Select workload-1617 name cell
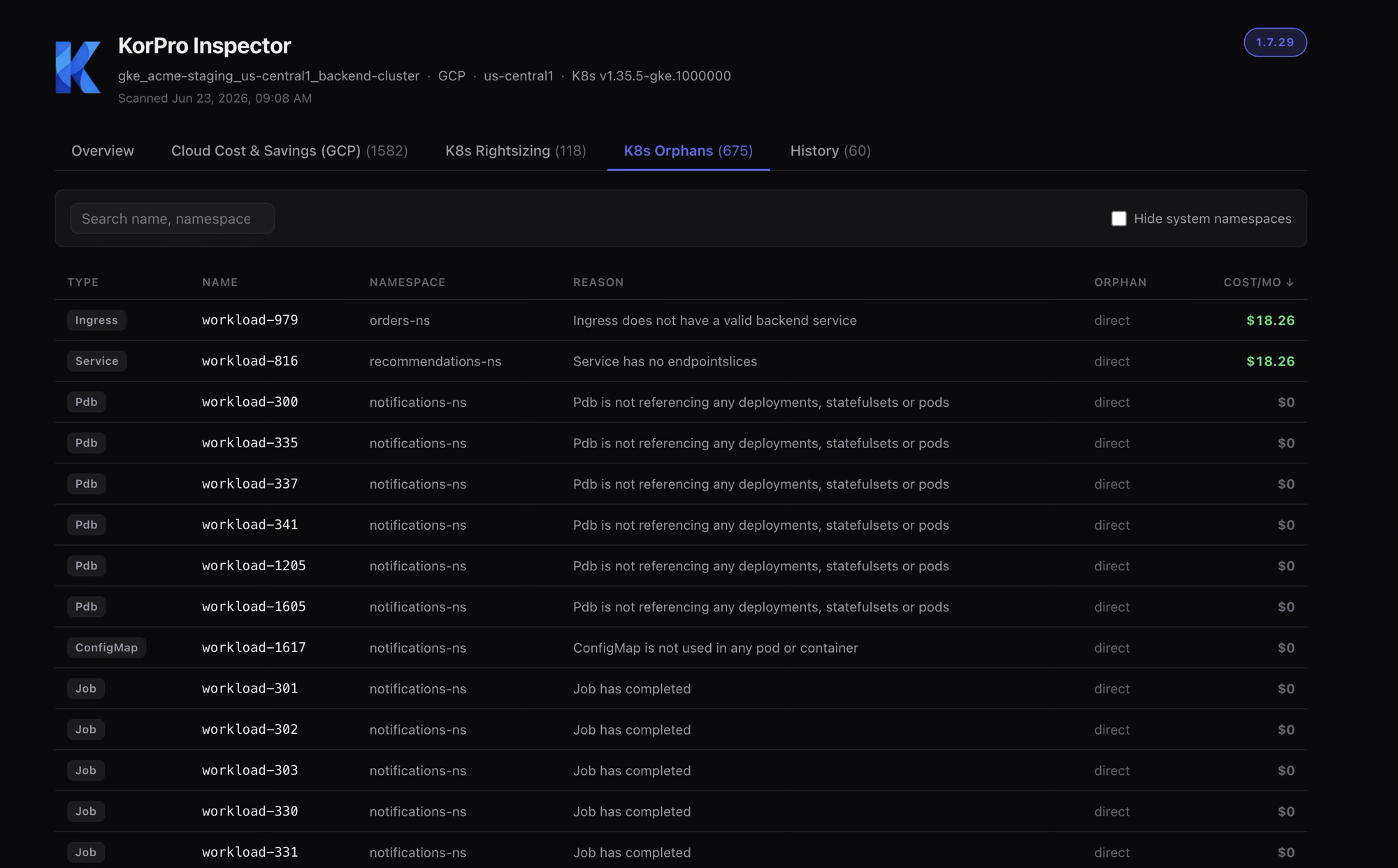Viewport: 1398px width, 868px height. click(x=254, y=647)
